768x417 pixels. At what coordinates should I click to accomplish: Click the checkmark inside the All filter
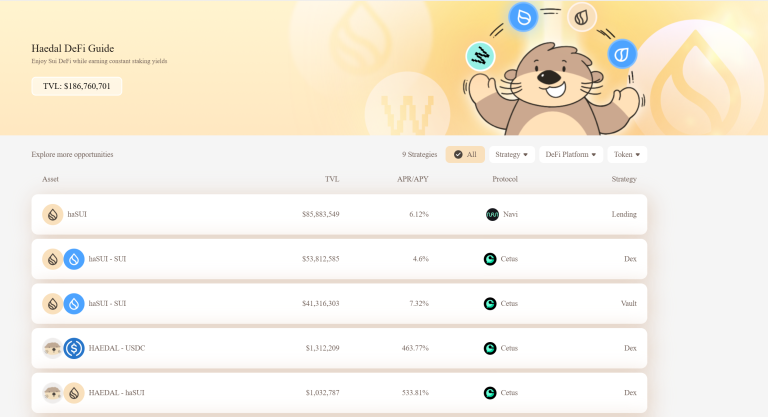click(x=458, y=155)
